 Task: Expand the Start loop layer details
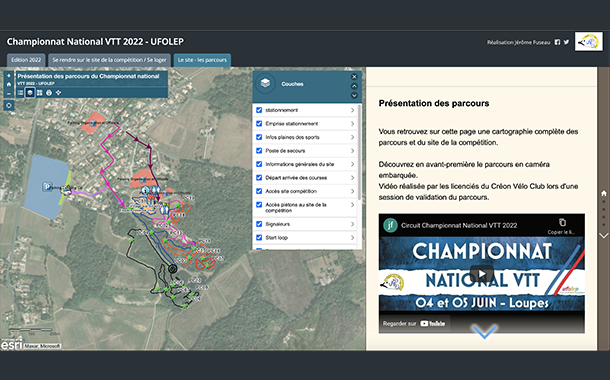352,238
